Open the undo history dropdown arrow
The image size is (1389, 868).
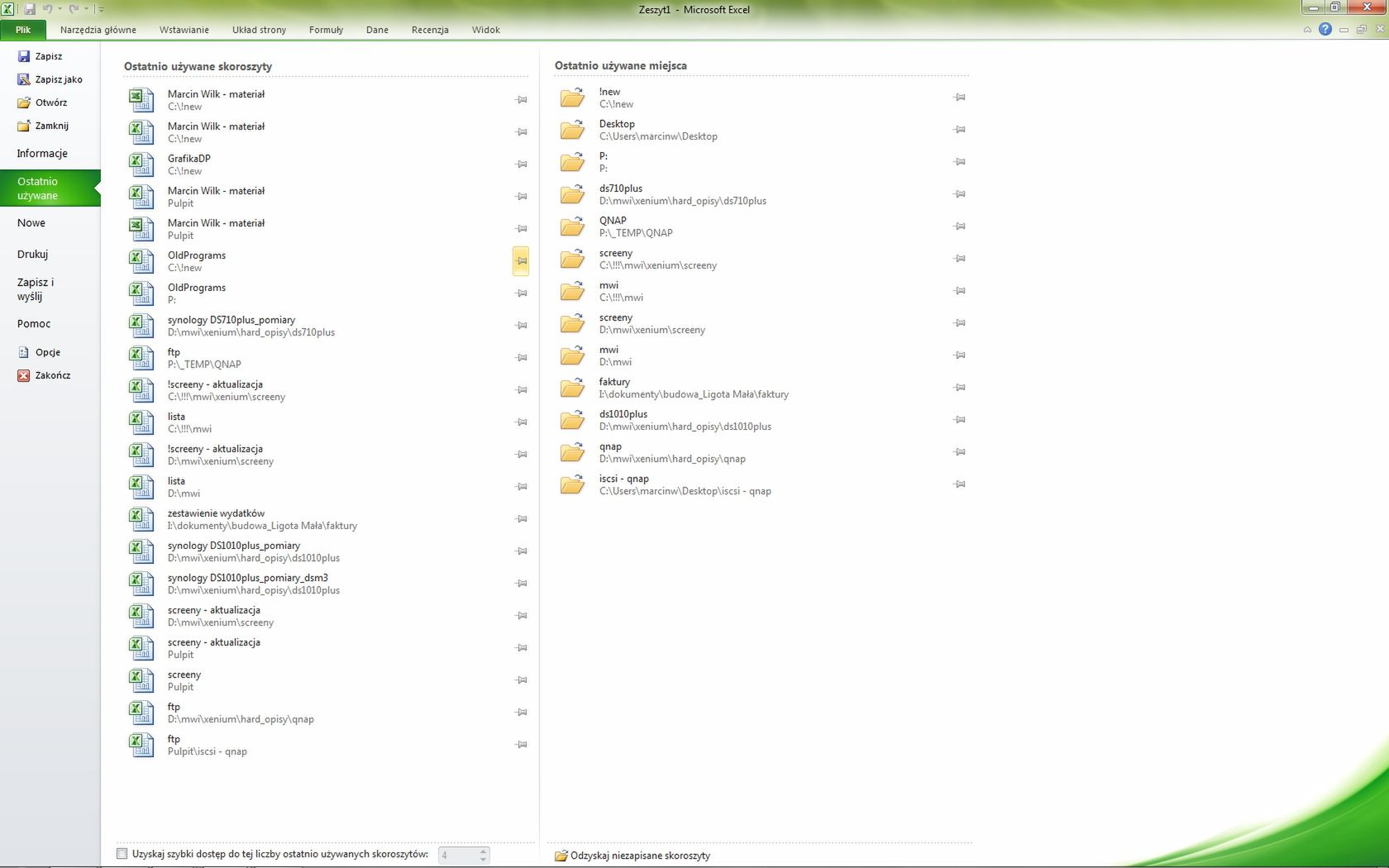tap(60, 9)
